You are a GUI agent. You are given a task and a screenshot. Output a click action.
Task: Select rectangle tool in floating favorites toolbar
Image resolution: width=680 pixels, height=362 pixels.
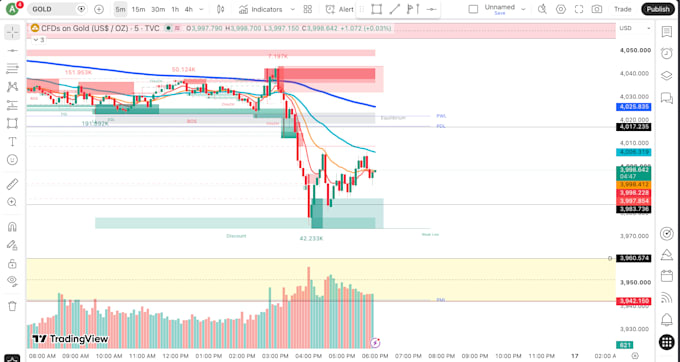pyautogui.click(x=376, y=9)
